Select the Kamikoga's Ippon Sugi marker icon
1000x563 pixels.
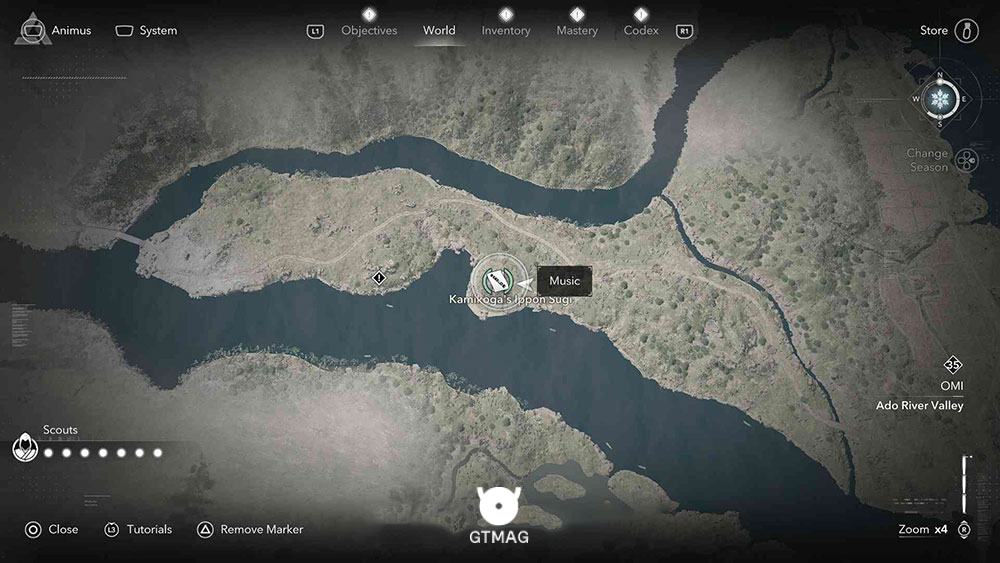[499, 281]
